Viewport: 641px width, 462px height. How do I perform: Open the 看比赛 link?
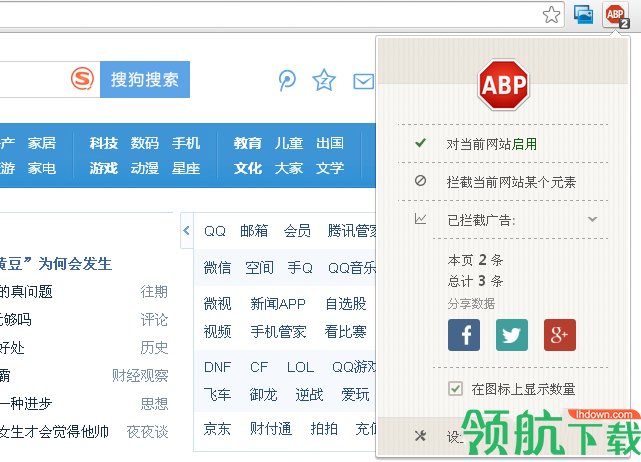click(345, 332)
